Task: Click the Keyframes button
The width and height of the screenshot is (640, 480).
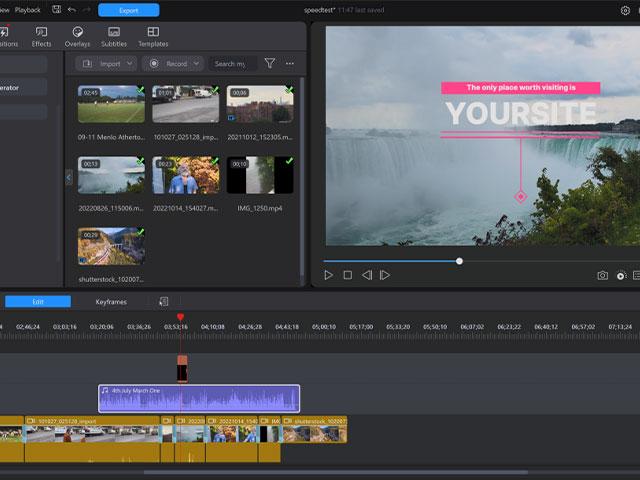Action: (111, 302)
